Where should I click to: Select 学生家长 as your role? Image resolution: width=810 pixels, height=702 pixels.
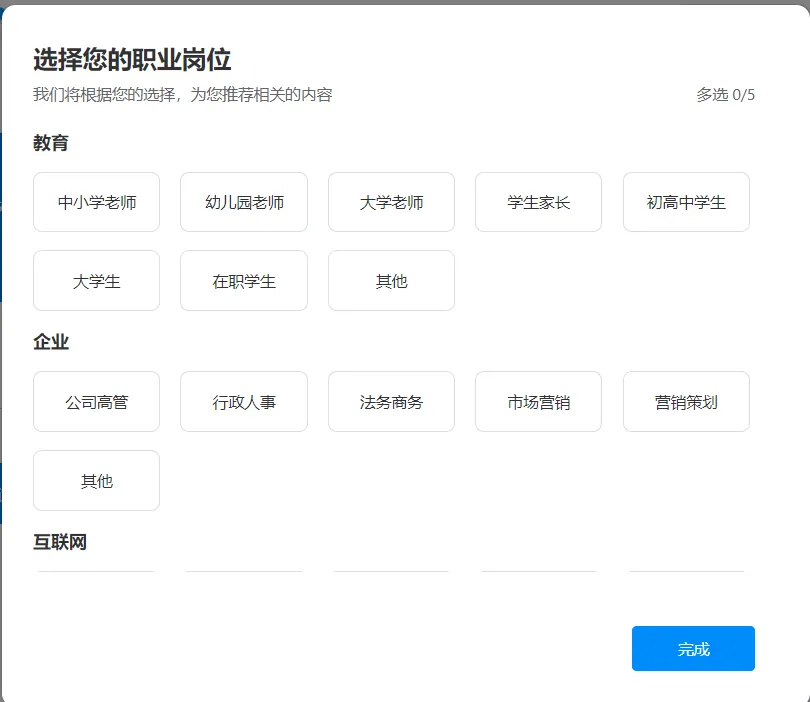point(538,201)
